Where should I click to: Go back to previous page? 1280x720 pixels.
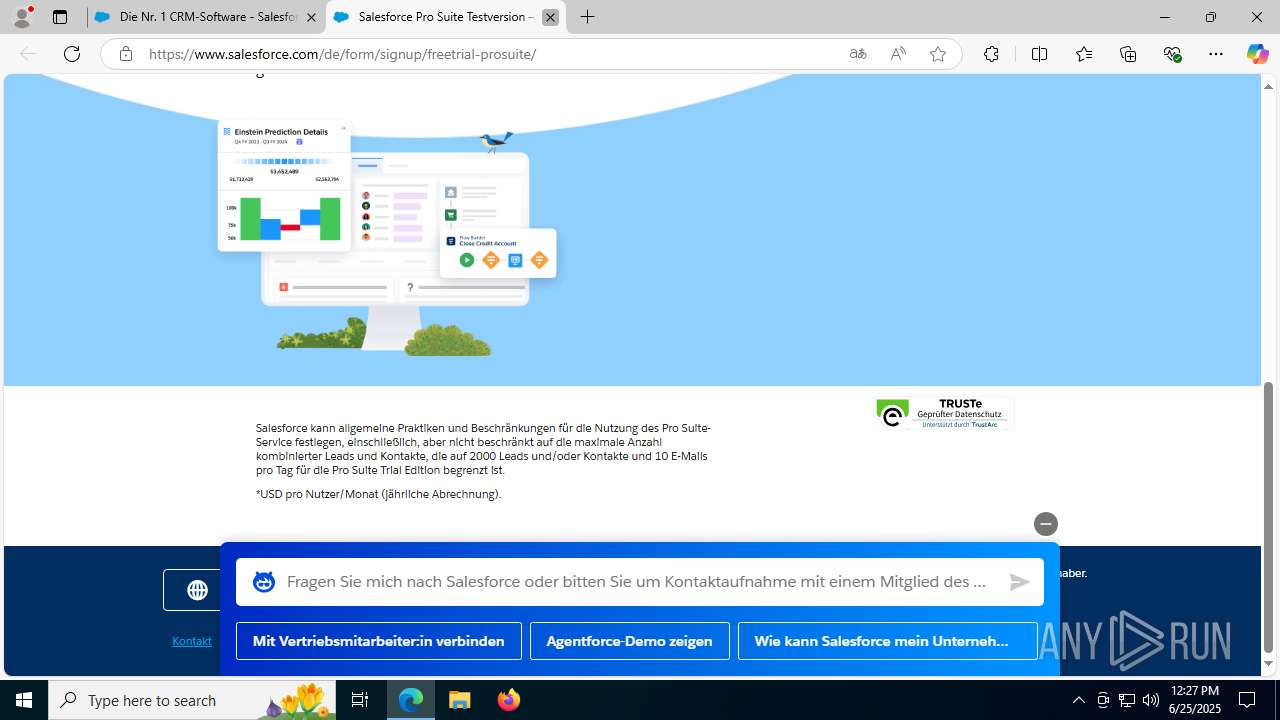[x=28, y=54]
